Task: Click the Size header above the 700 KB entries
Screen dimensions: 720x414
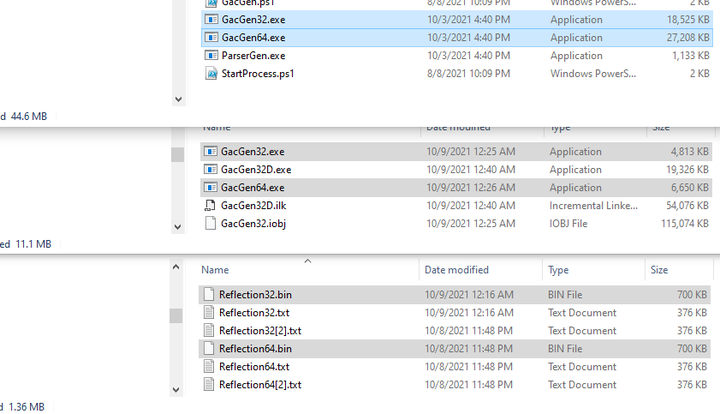Action: [x=660, y=270]
